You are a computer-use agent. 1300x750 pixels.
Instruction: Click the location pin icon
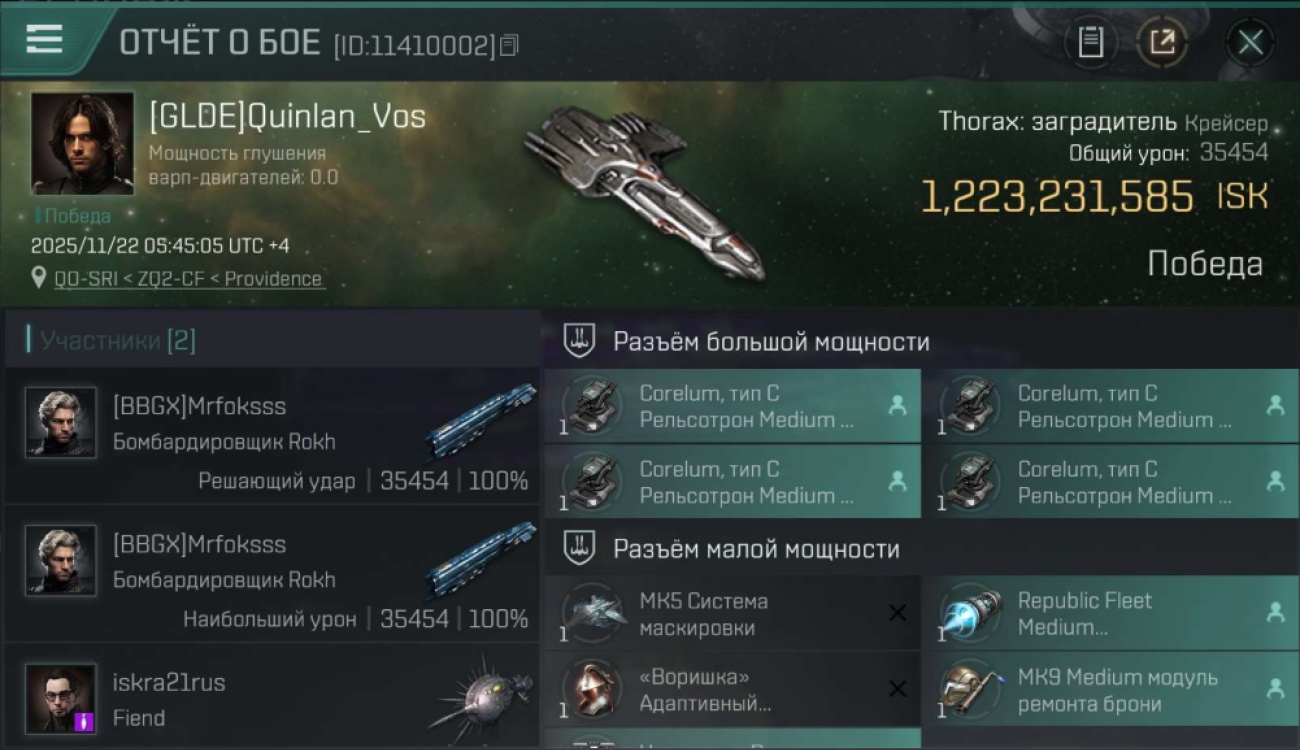[x=39, y=278]
